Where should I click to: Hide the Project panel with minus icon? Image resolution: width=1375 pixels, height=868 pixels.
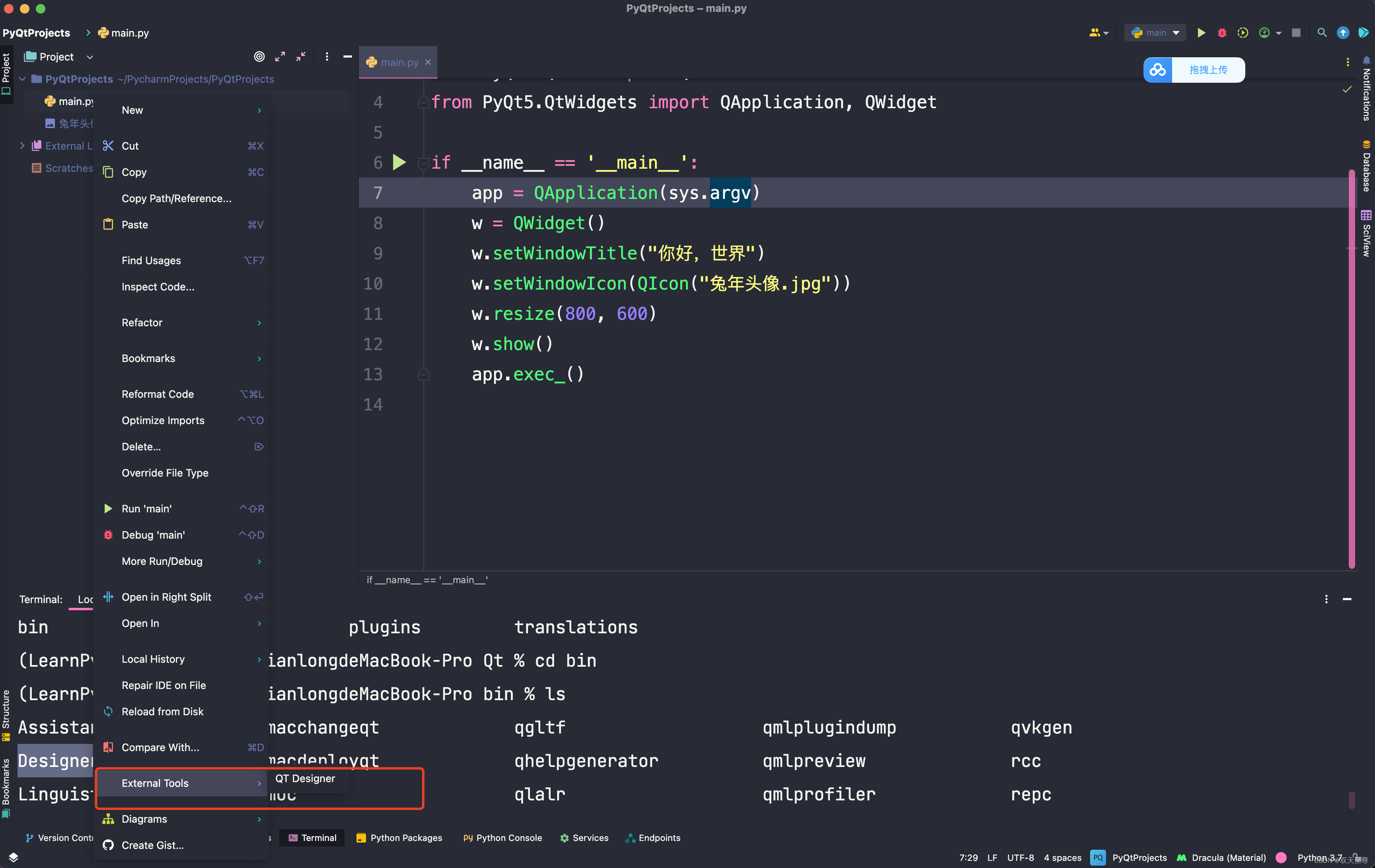click(x=347, y=56)
